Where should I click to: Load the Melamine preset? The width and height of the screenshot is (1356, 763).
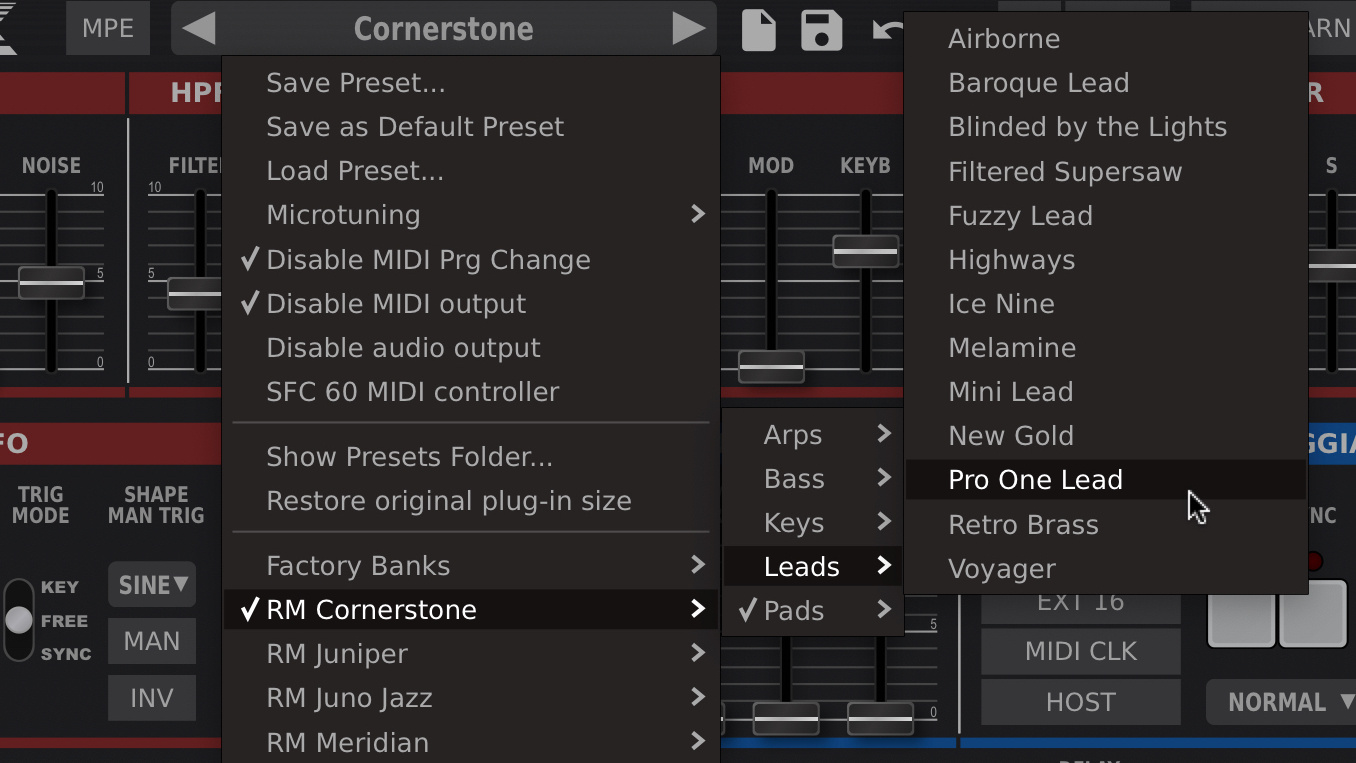[x=1106, y=348]
